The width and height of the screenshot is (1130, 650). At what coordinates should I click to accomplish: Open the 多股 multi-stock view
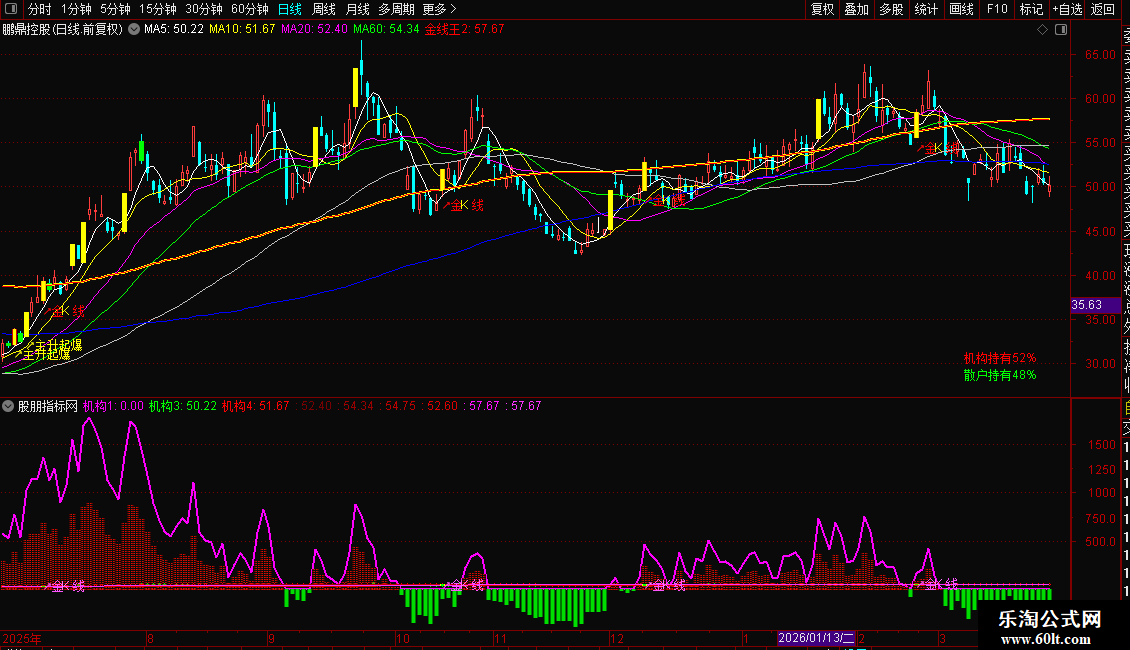tap(891, 9)
